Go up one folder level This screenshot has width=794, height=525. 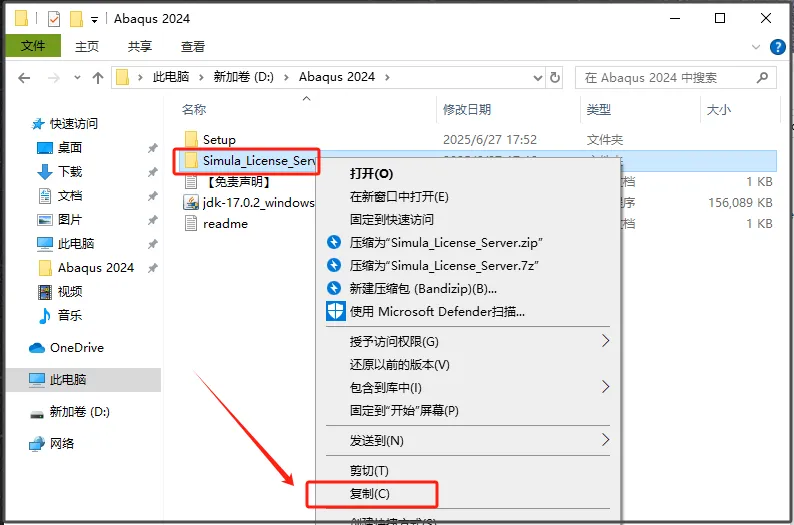point(98,77)
